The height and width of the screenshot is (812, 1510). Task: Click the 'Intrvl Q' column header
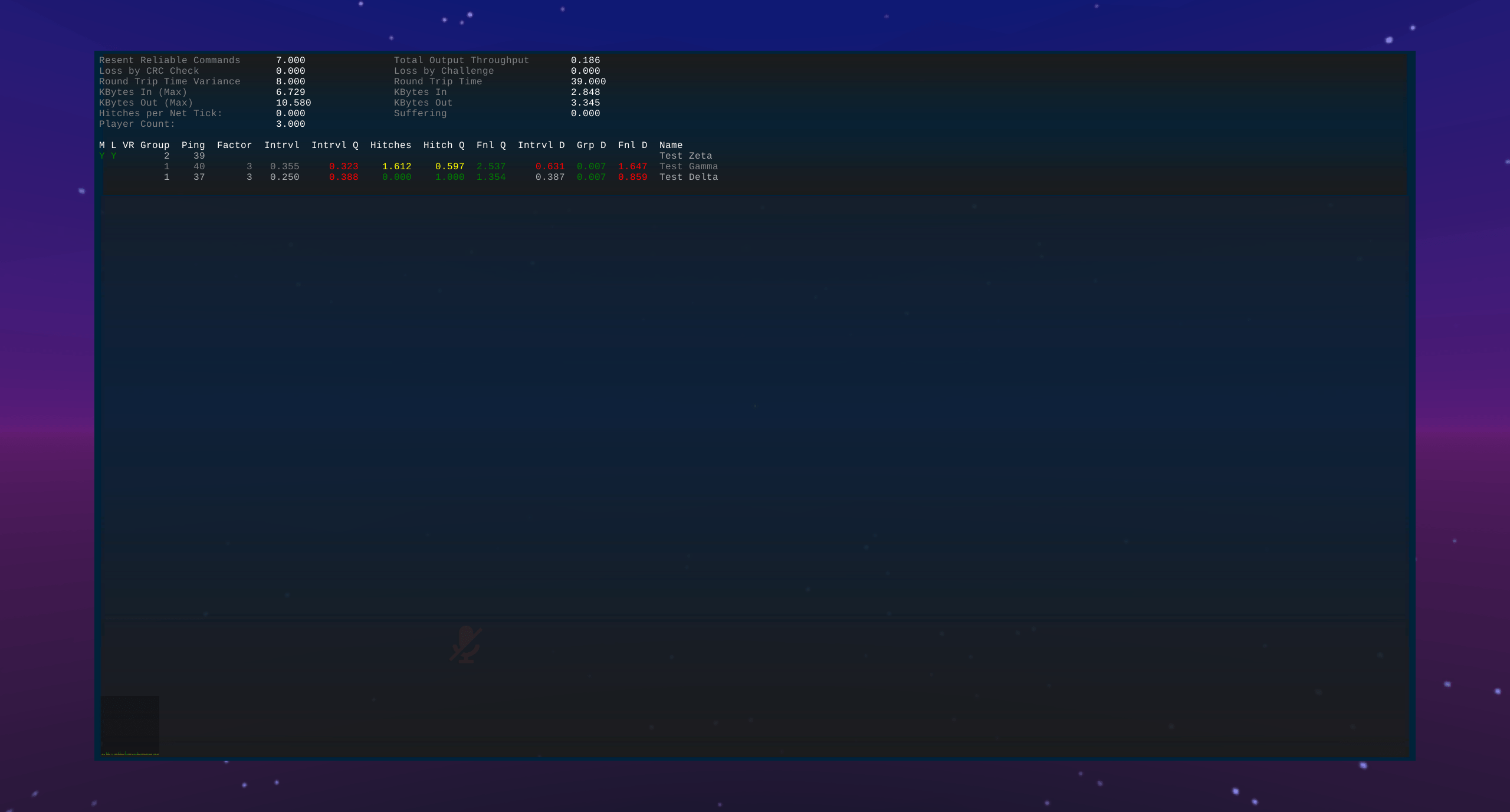point(335,145)
